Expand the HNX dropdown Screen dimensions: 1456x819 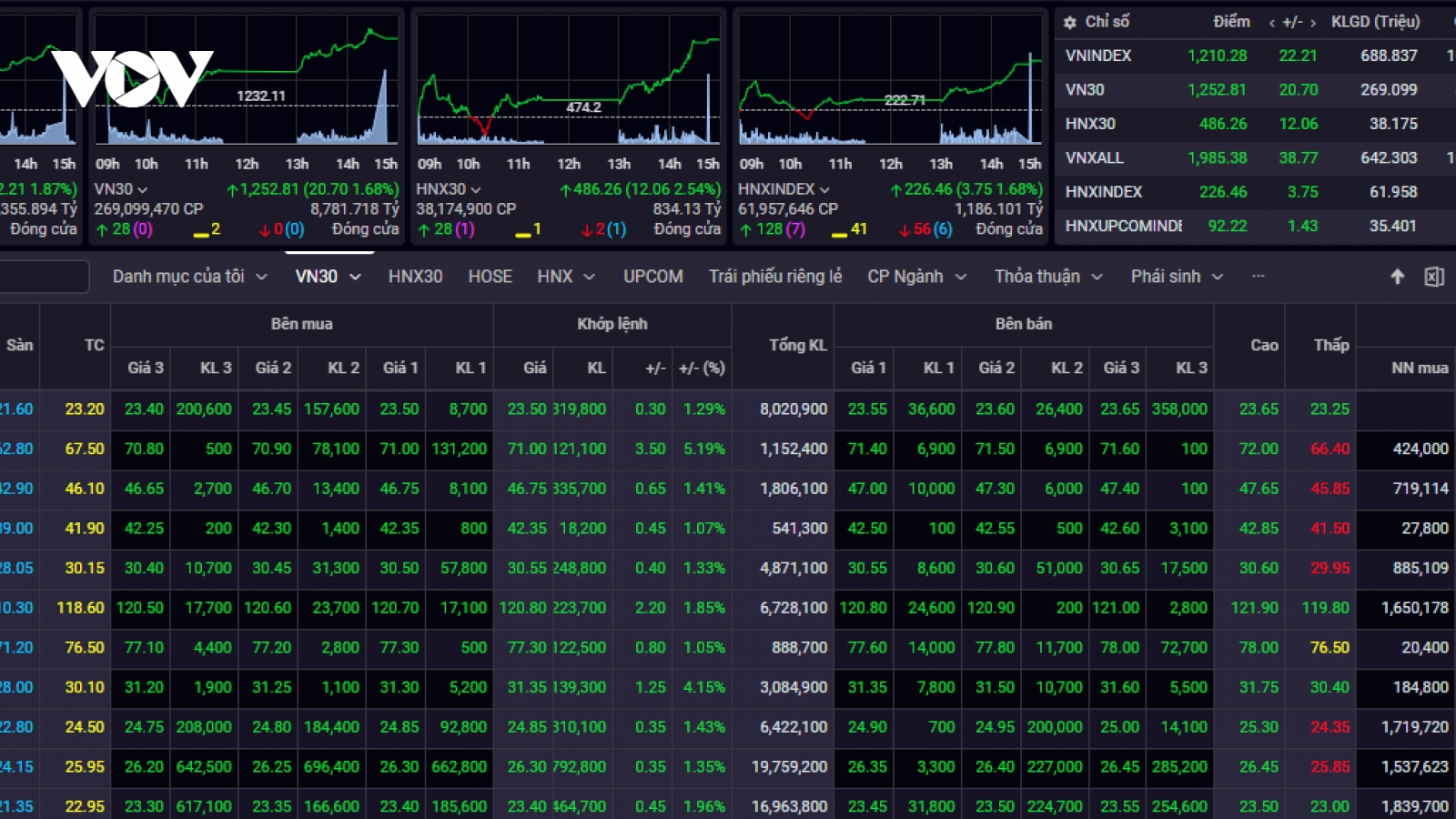click(x=589, y=277)
